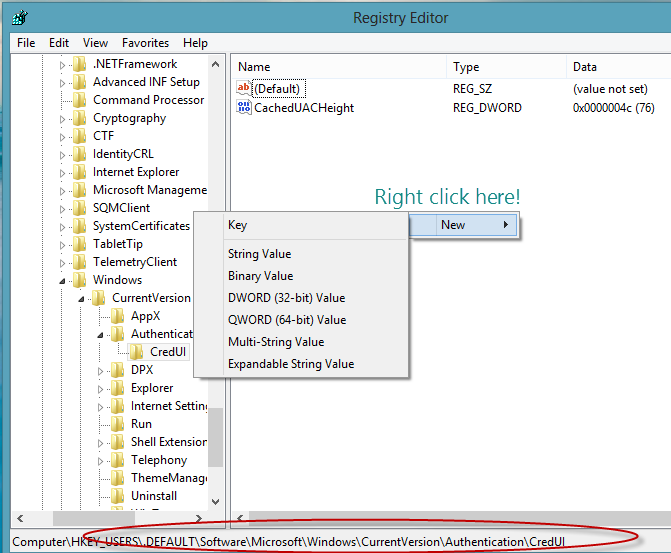Click the Explorer folder icon

[117, 388]
